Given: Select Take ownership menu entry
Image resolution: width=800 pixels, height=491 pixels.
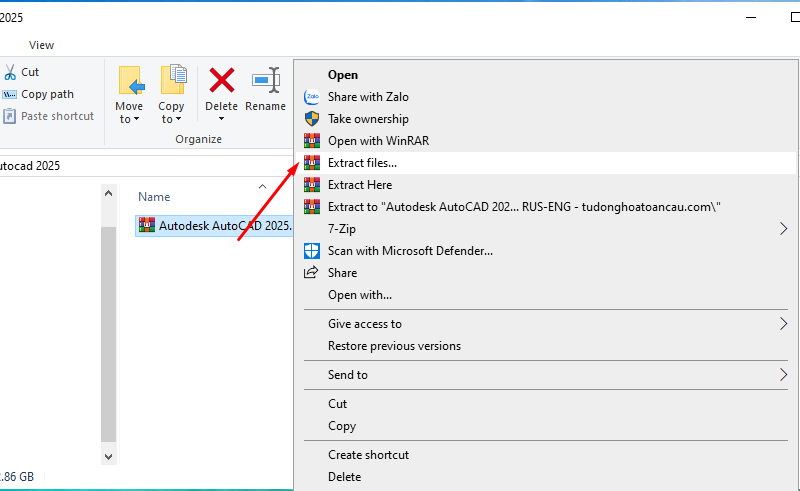Looking at the screenshot, I should [545, 118].
